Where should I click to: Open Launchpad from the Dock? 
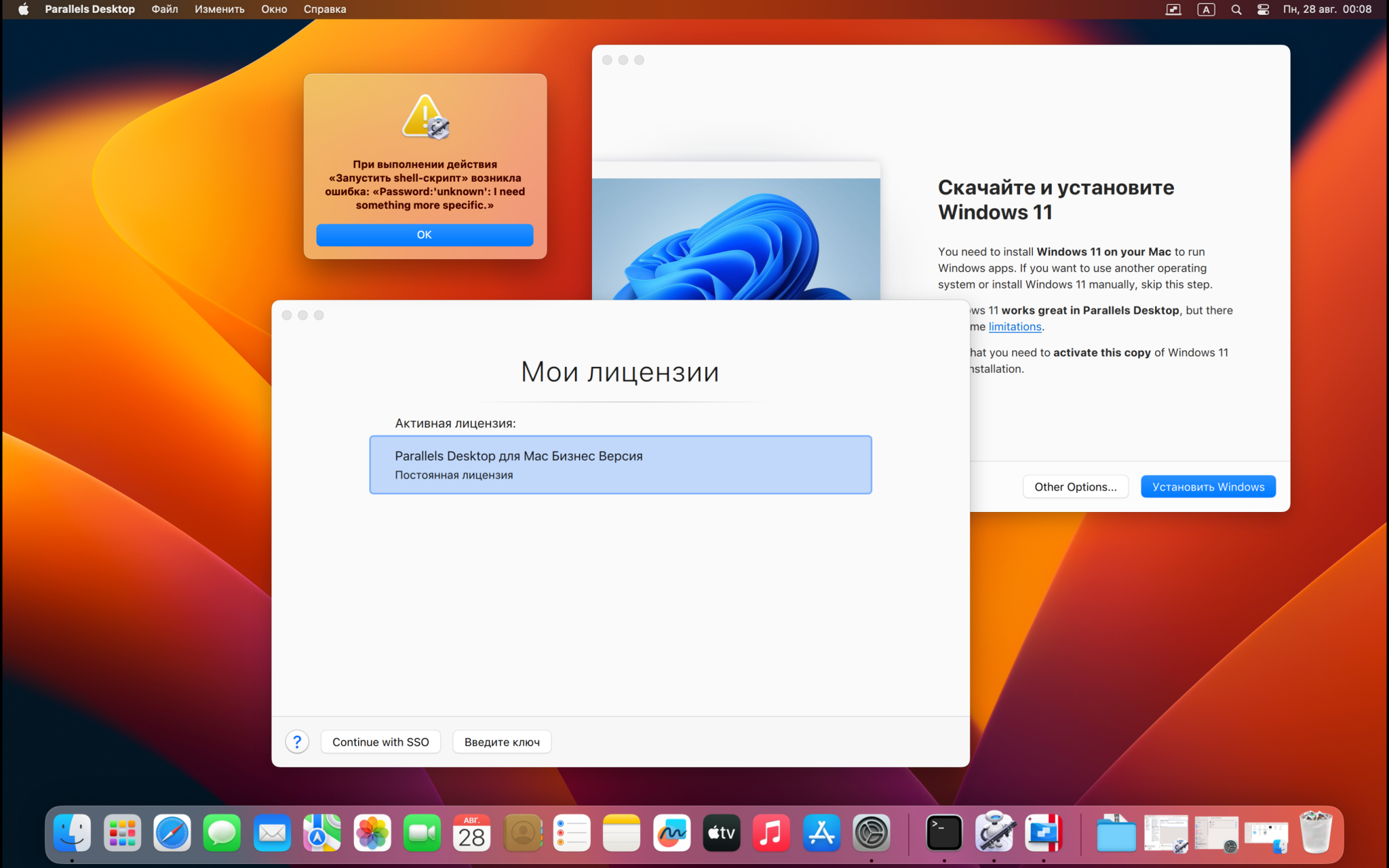pyautogui.click(x=123, y=833)
